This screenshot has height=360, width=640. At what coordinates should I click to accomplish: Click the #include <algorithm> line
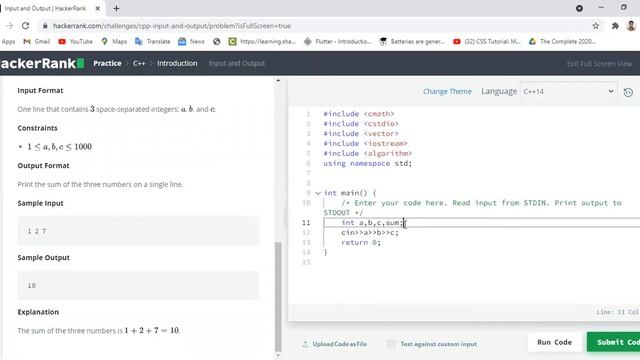point(367,153)
